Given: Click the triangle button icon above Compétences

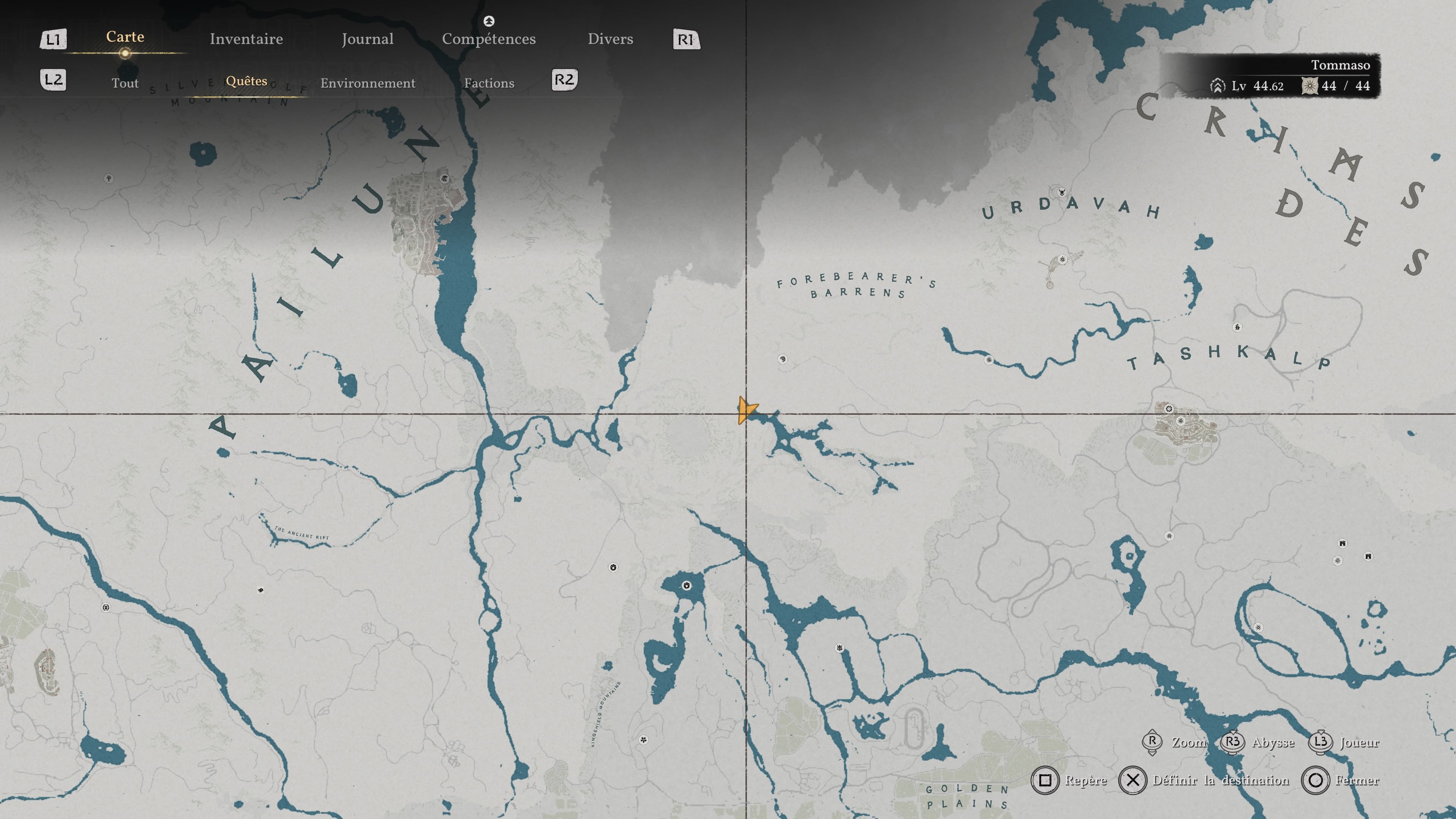Looking at the screenshot, I should point(489,22).
